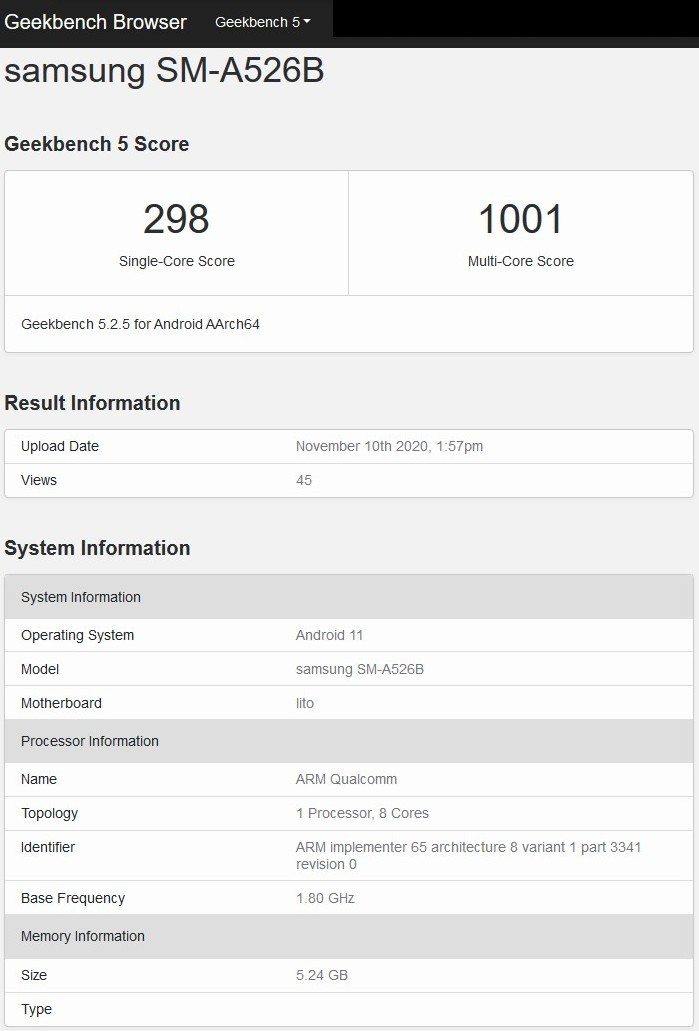
Task: Click the samsung SM-A526B page heading
Action: [165, 72]
